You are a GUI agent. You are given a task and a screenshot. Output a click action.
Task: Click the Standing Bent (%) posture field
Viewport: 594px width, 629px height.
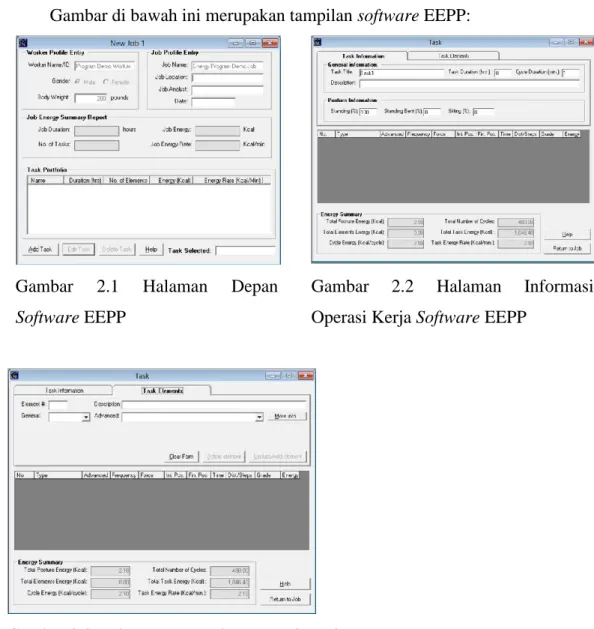point(432,112)
